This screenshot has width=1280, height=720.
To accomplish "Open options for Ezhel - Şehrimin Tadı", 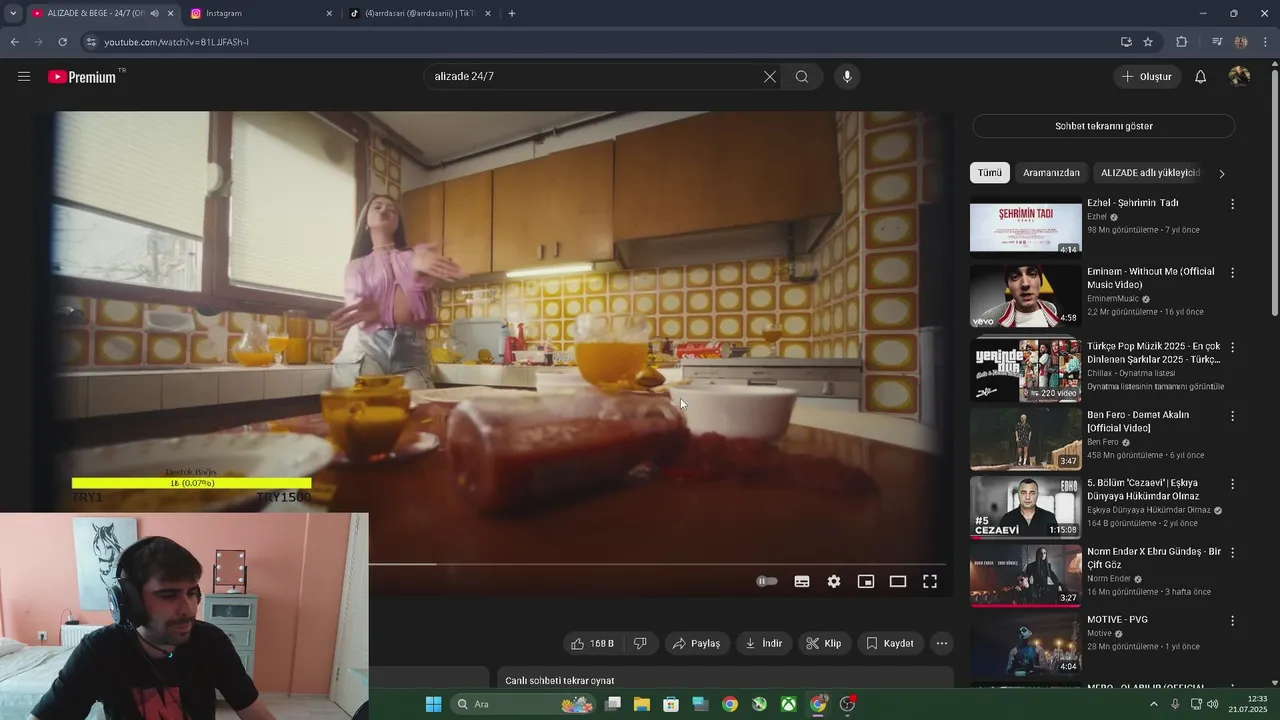I will [1232, 204].
